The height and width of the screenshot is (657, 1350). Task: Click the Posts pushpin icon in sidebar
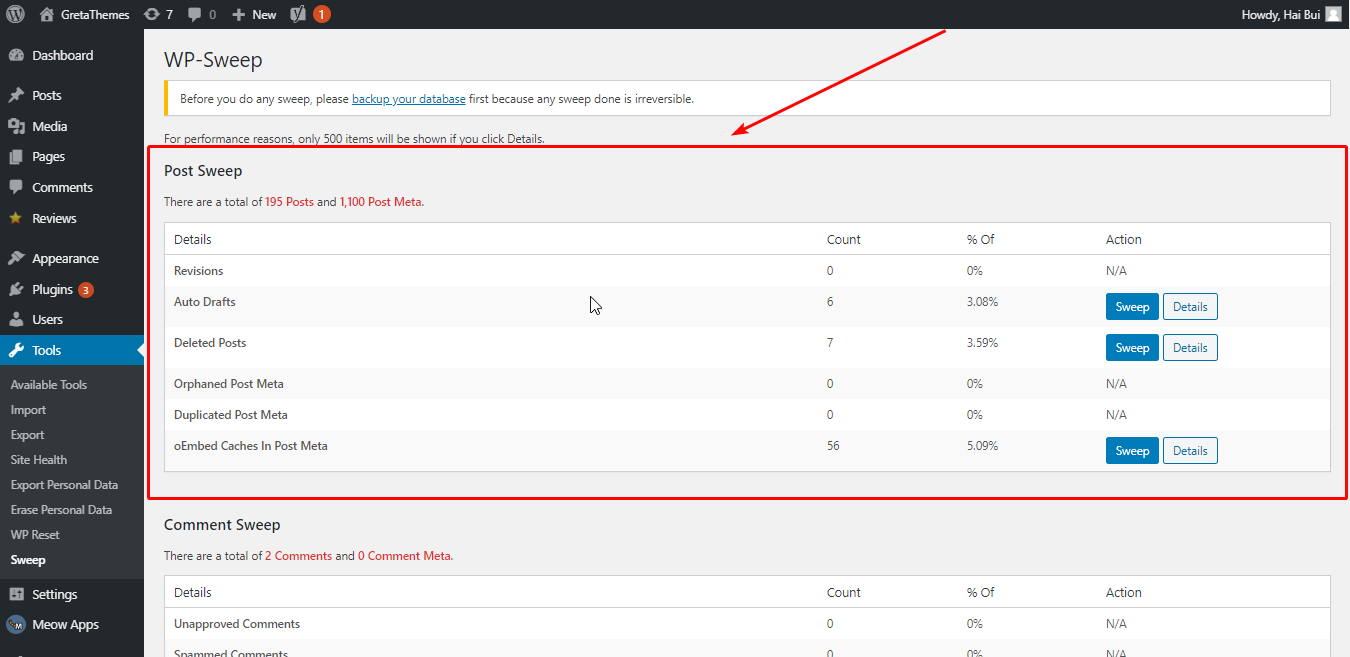[16, 96]
